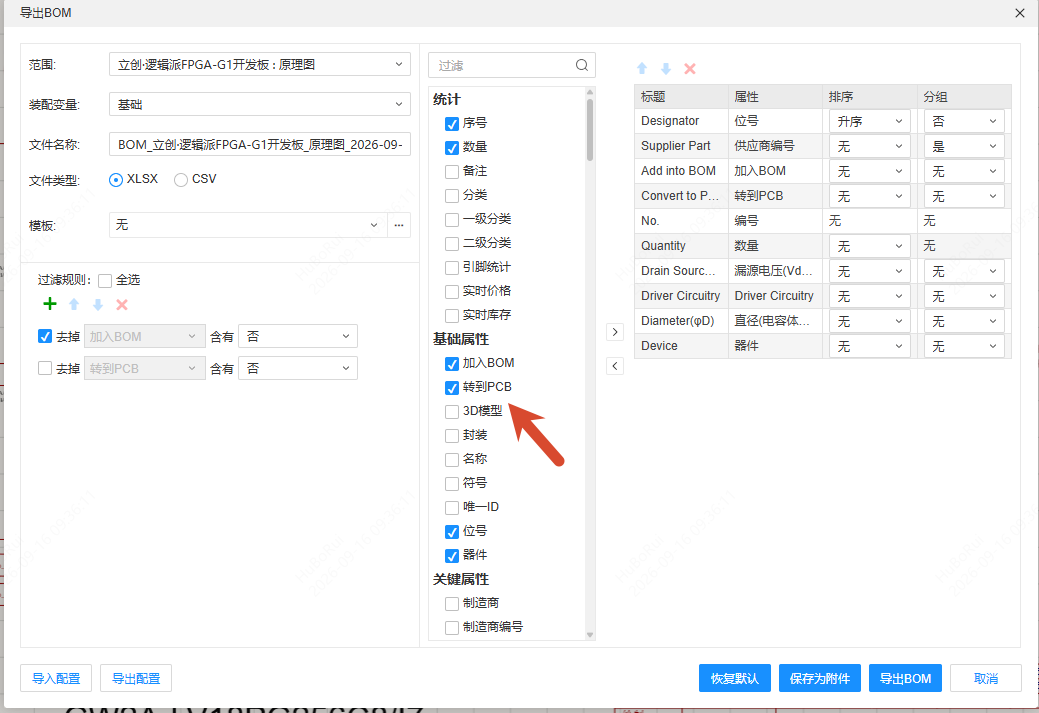The width and height of the screenshot is (1039, 713).
Task: Enable second 去掉 转到PCB rule checkbox
Action: coord(45,368)
